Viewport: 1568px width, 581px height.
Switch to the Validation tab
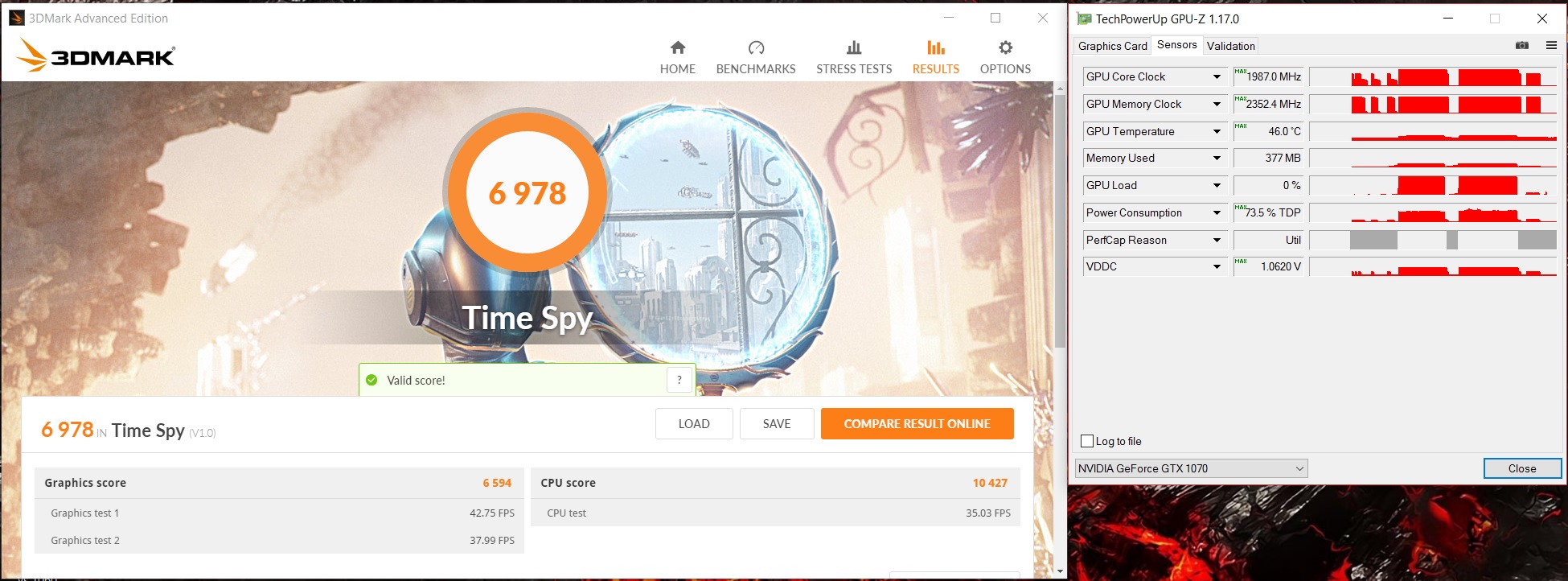(x=1231, y=46)
